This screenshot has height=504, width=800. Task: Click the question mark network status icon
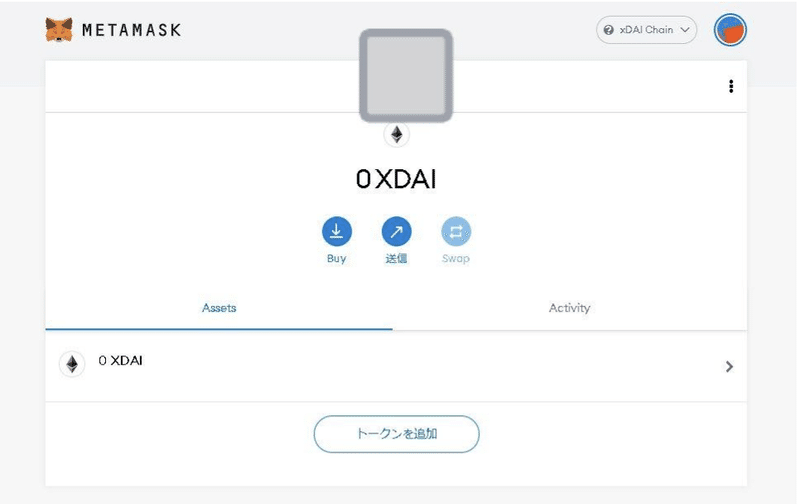click(x=608, y=30)
